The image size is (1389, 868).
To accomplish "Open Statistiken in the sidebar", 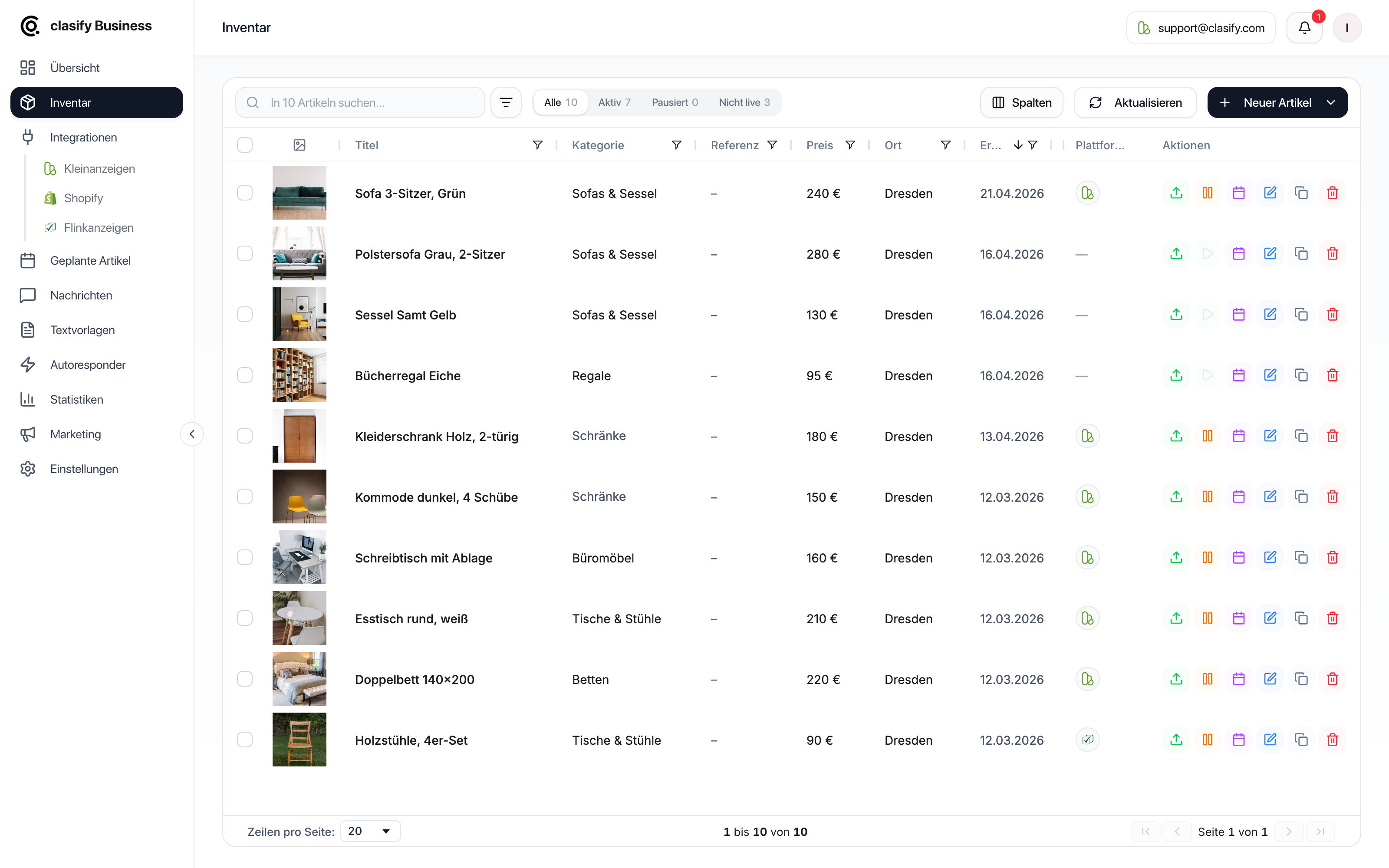I will coord(96,400).
